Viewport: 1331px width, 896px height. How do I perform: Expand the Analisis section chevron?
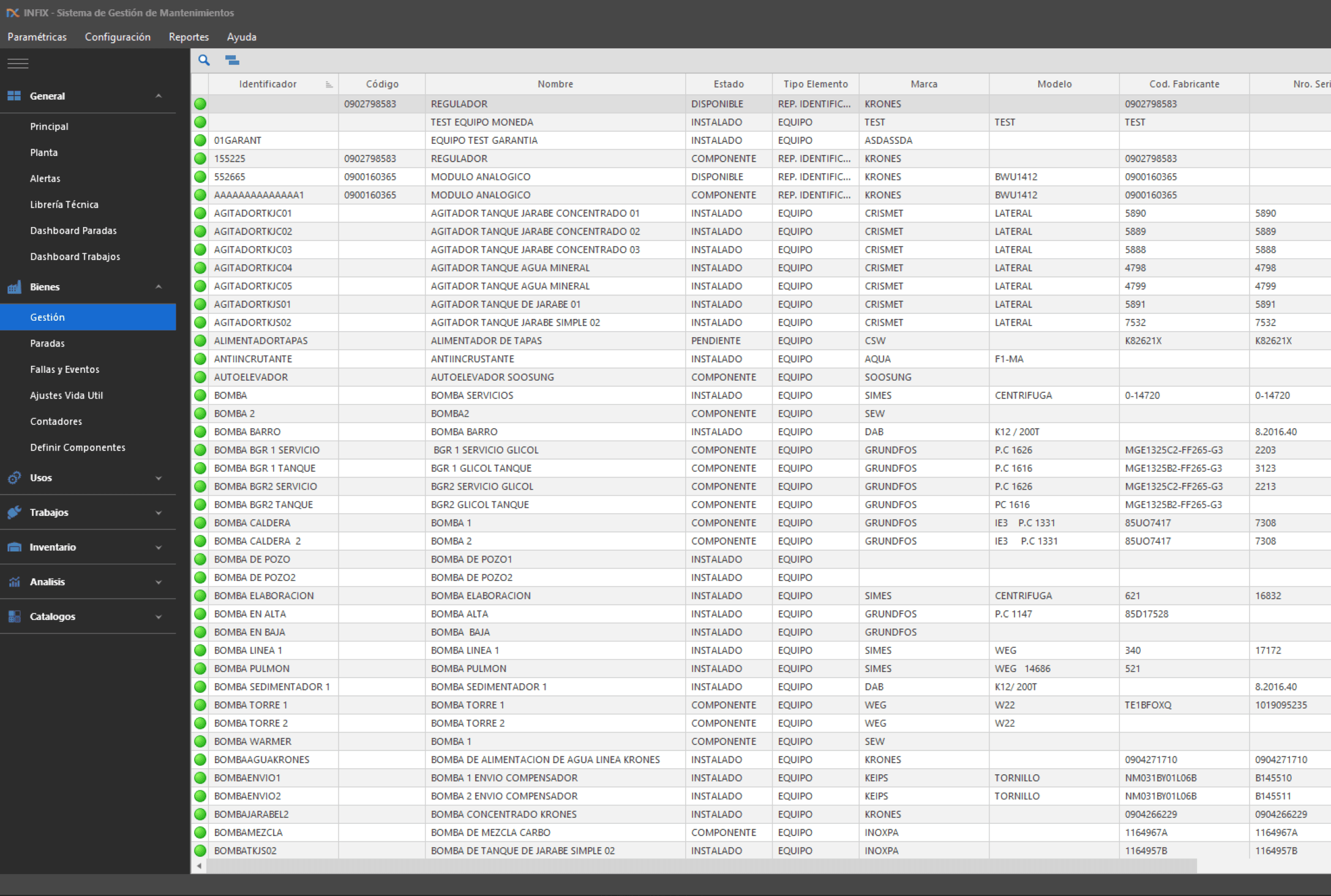[159, 582]
